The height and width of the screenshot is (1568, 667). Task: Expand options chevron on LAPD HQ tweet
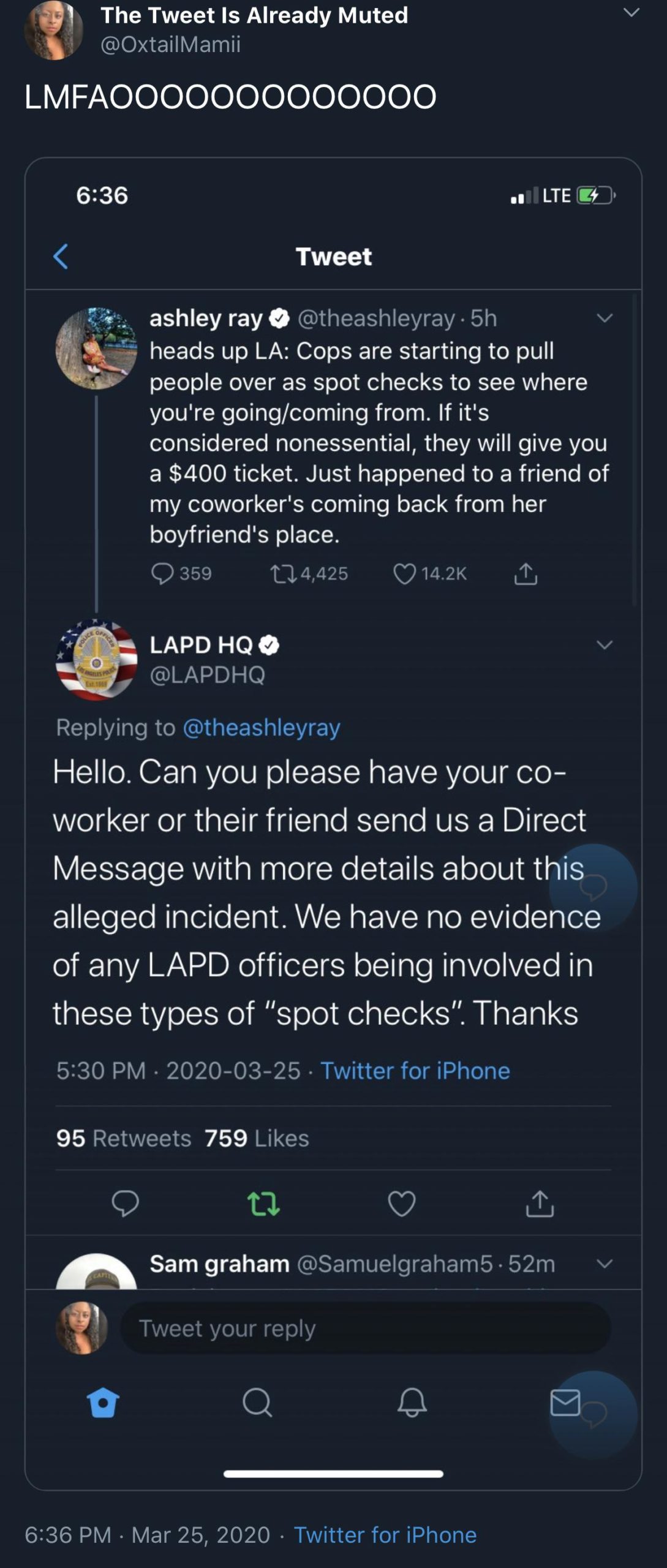(x=605, y=645)
